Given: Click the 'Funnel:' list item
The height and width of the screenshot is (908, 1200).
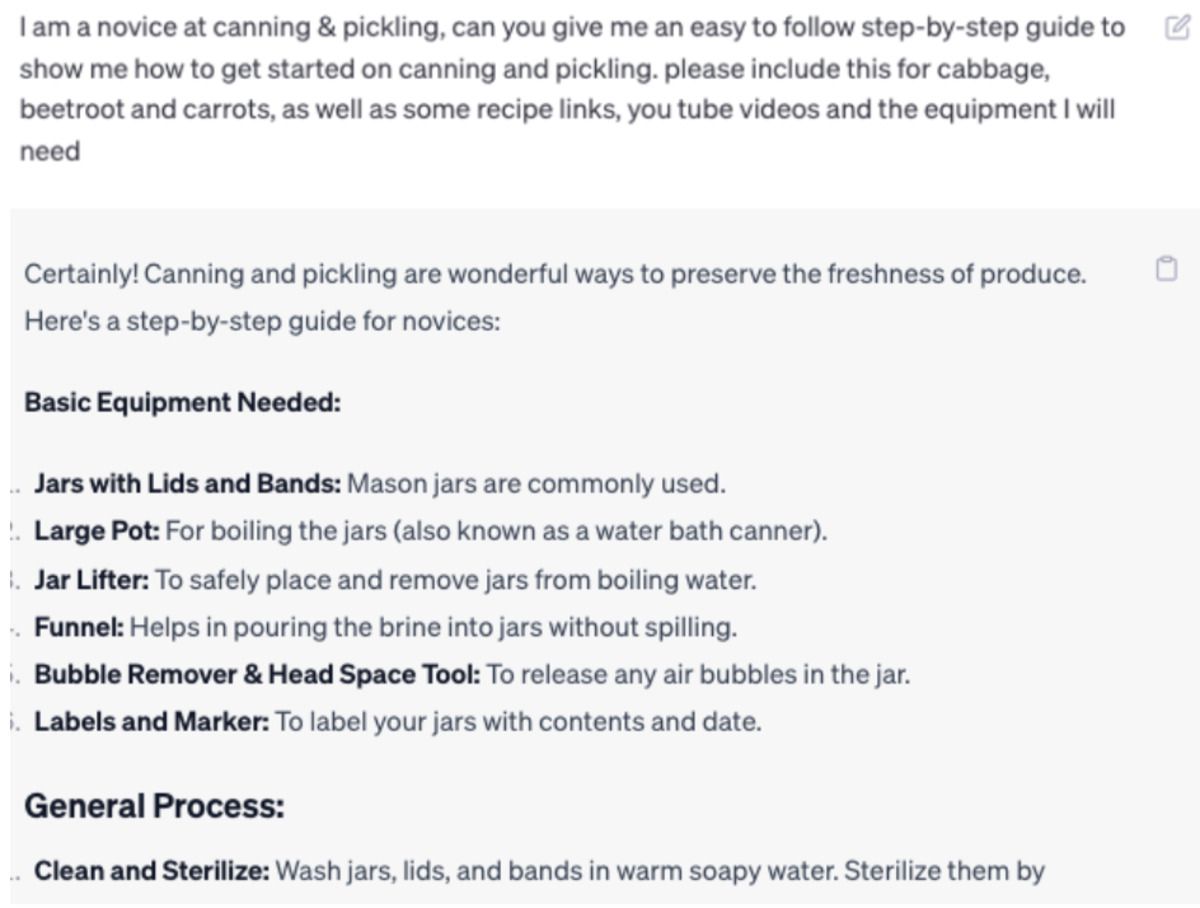Looking at the screenshot, I should click(385, 628).
